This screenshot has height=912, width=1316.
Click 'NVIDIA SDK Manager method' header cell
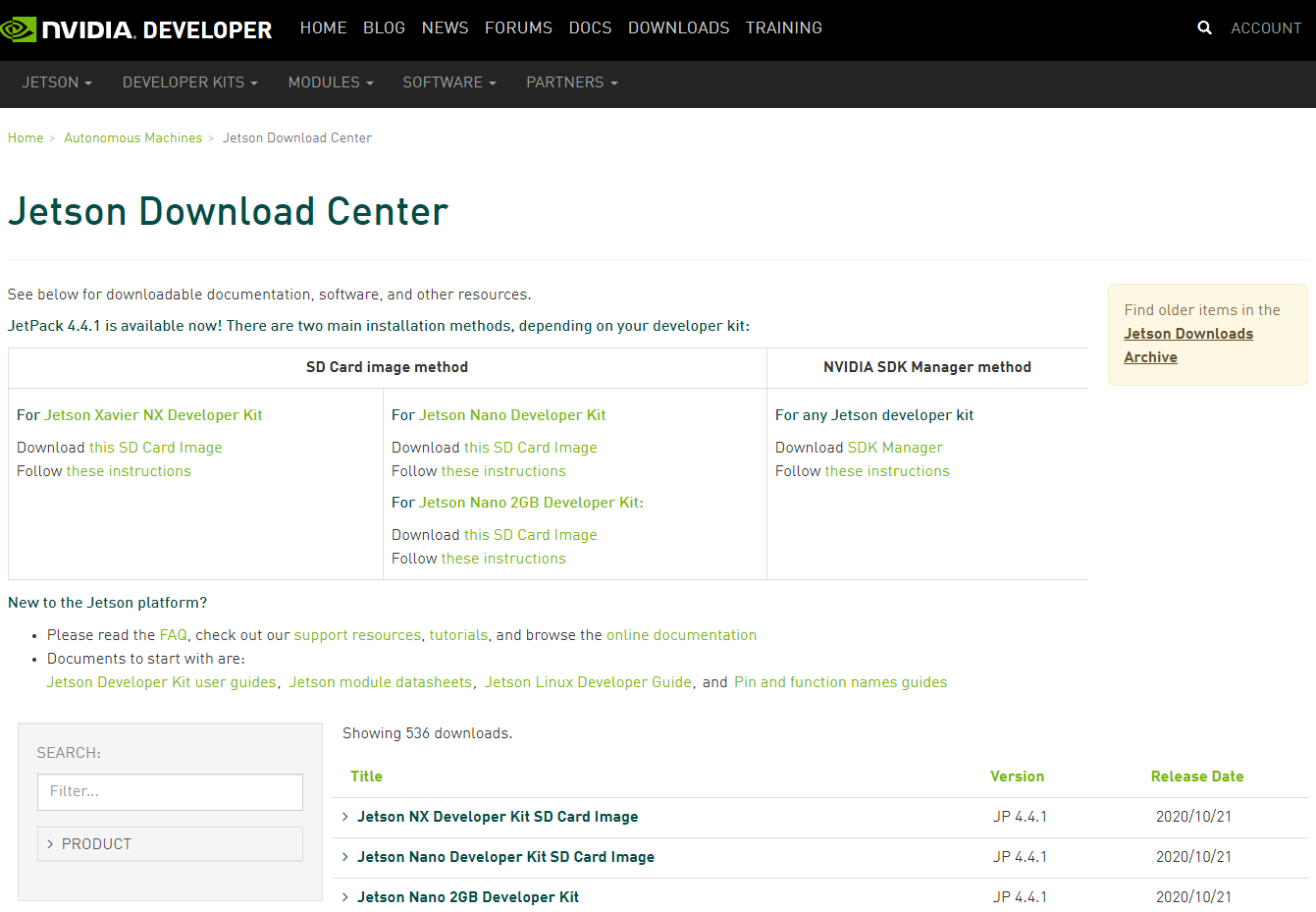pos(927,367)
